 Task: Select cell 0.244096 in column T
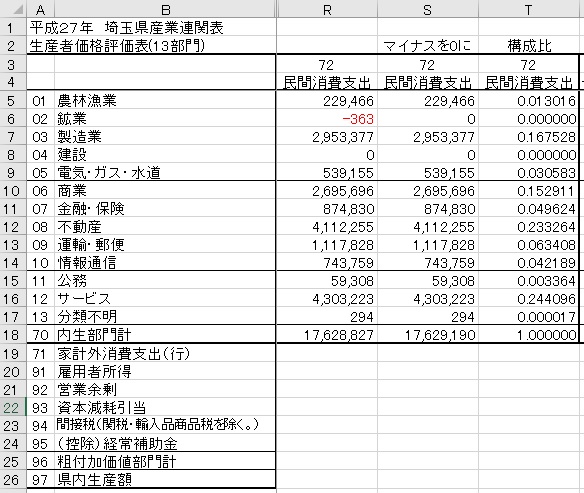pyautogui.click(x=529, y=299)
